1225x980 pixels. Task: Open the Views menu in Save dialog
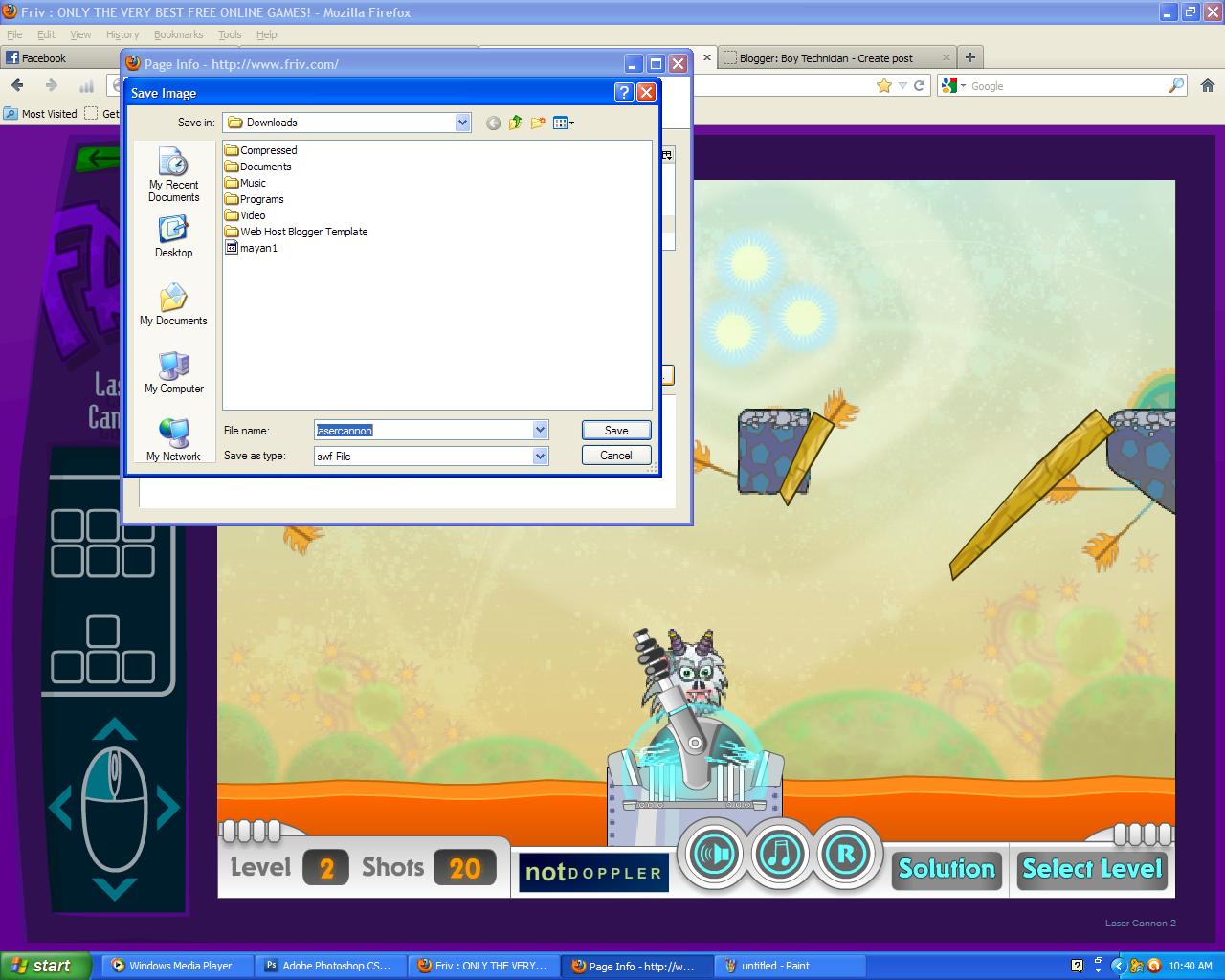(564, 122)
